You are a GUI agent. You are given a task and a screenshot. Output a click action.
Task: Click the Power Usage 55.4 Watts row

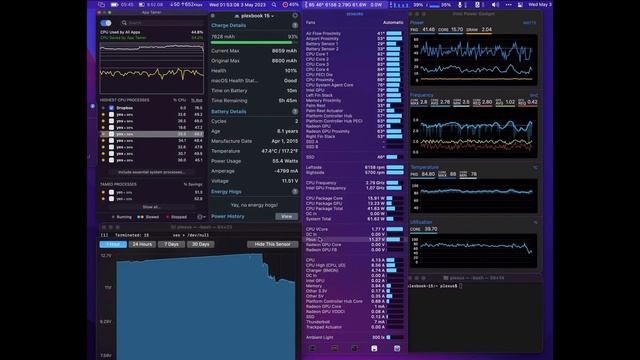[x=254, y=161]
